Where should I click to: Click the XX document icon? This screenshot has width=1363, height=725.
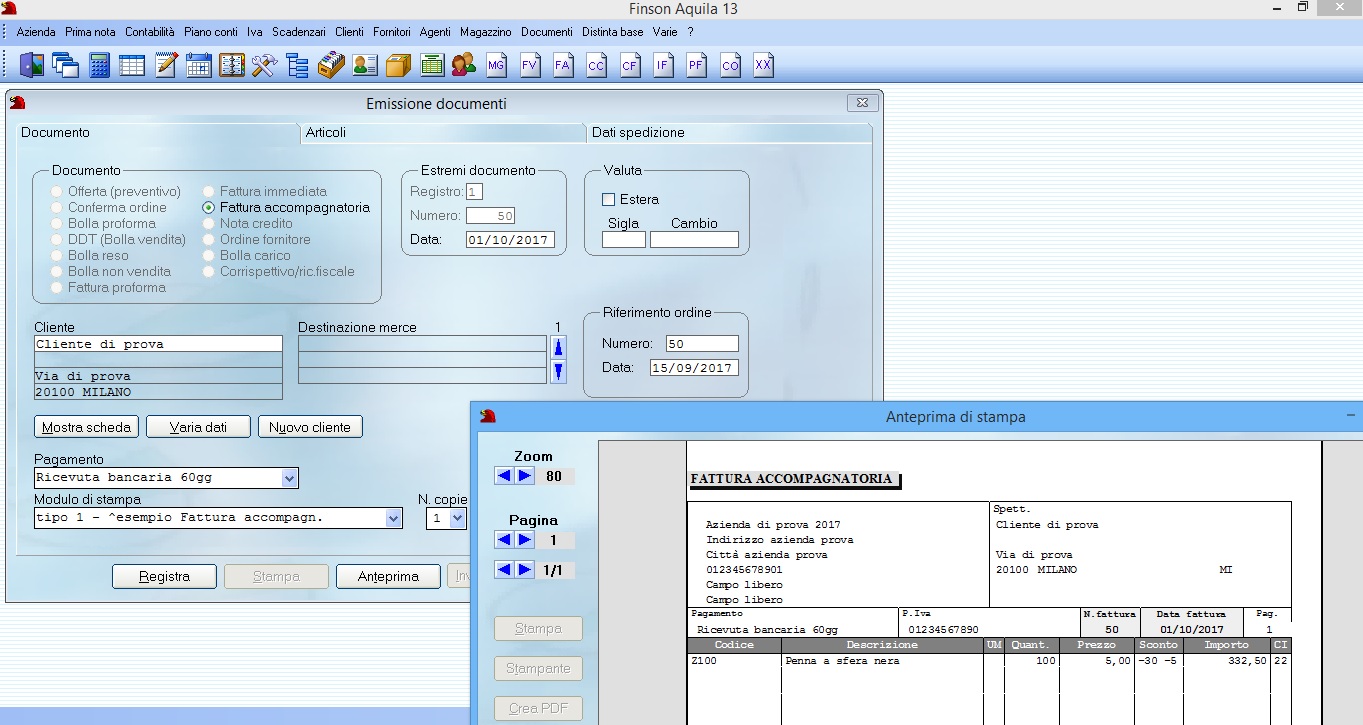763,66
